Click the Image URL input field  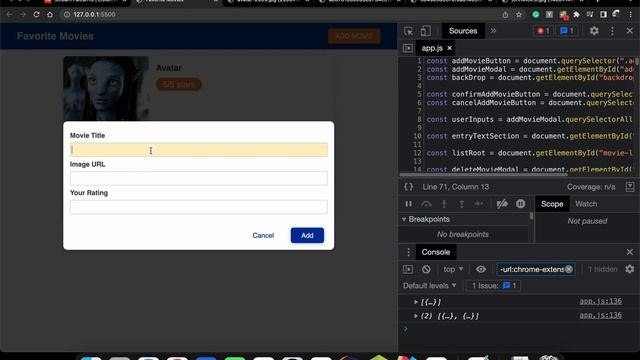coord(198,178)
